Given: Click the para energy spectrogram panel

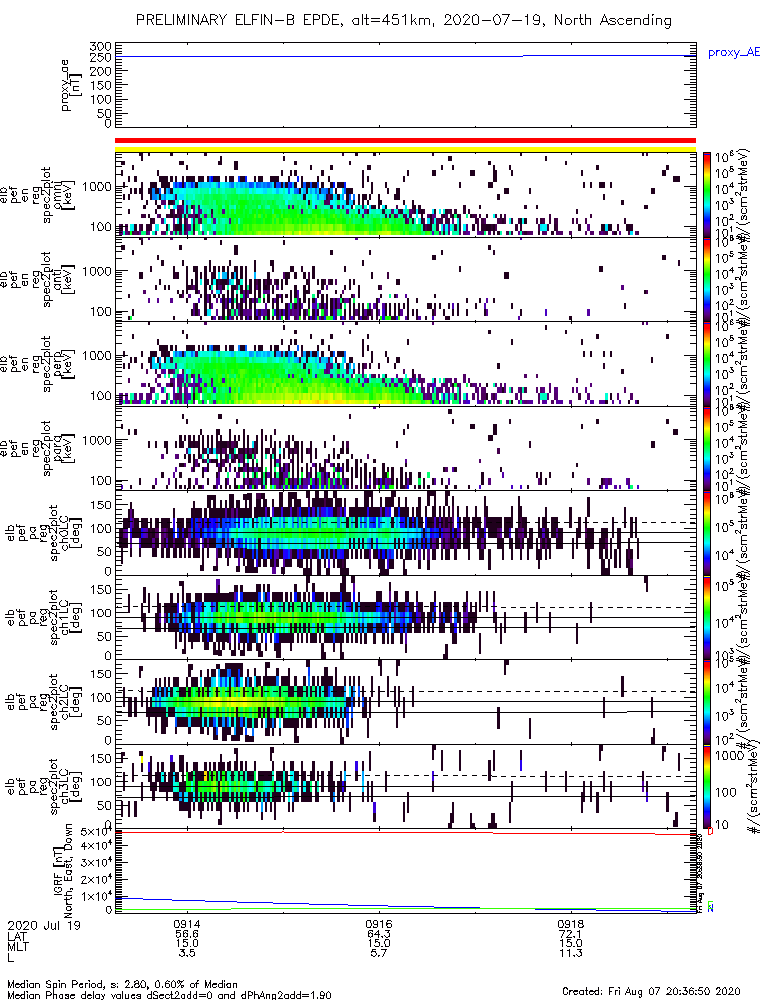Looking at the screenshot, I should click(x=406, y=448).
